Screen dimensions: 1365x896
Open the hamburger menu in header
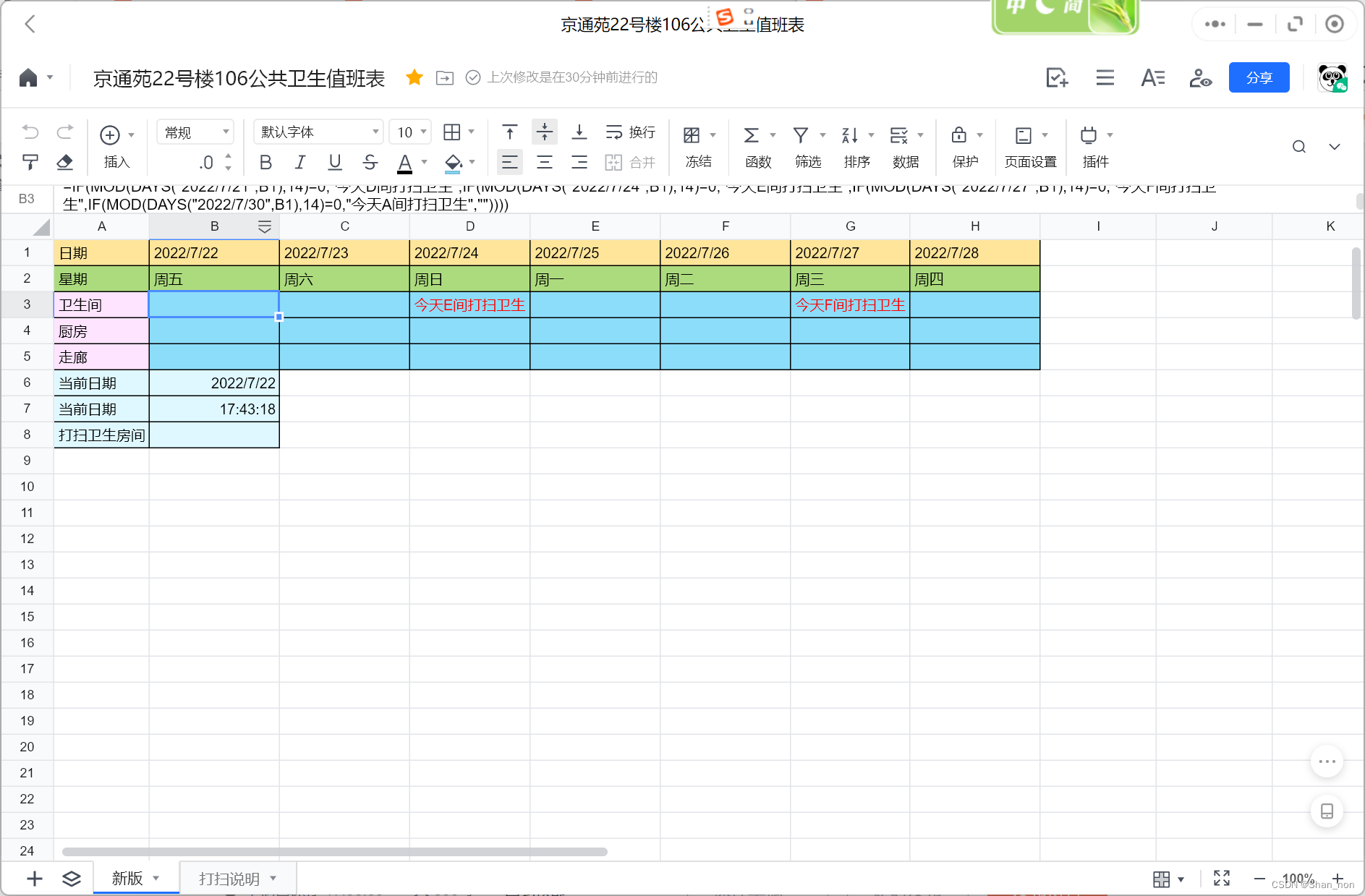(x=1105, y=77)
